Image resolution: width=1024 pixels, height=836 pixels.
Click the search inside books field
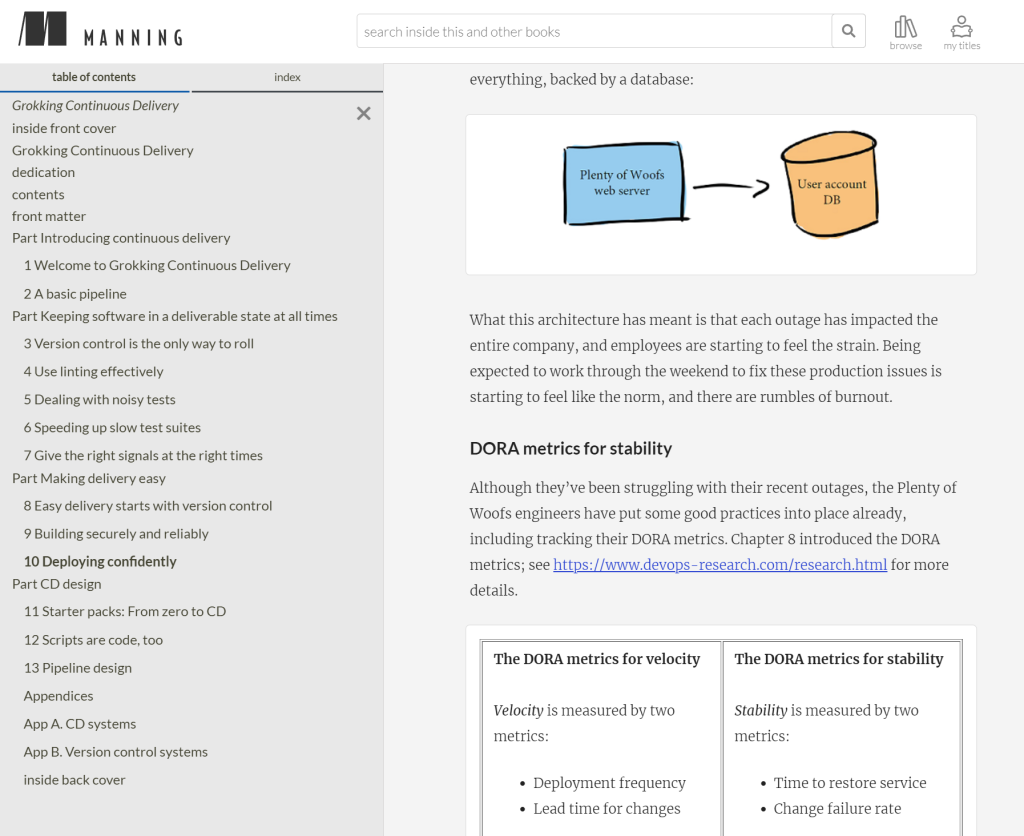594,31
